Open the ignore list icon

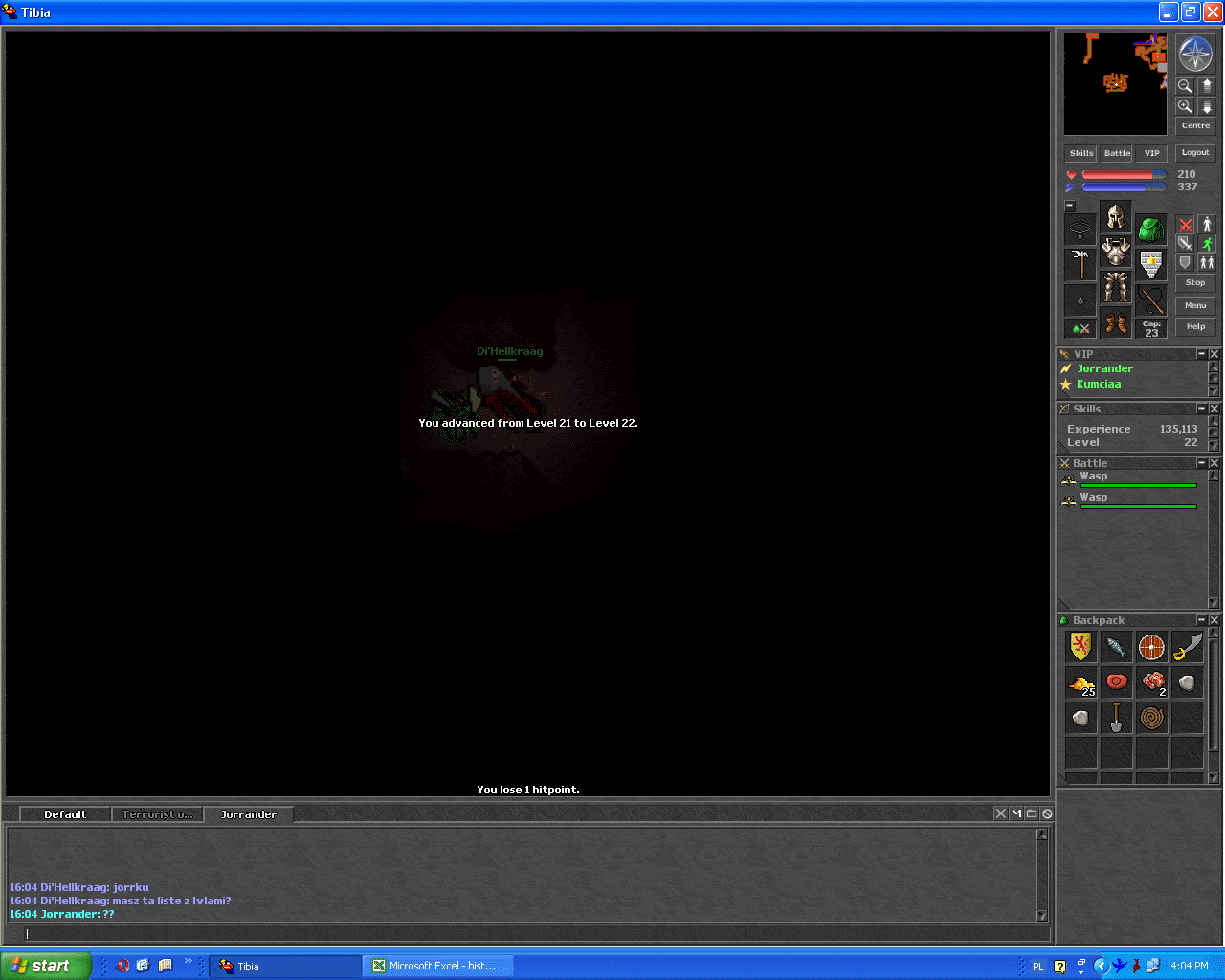click(x=1047, y=813)
